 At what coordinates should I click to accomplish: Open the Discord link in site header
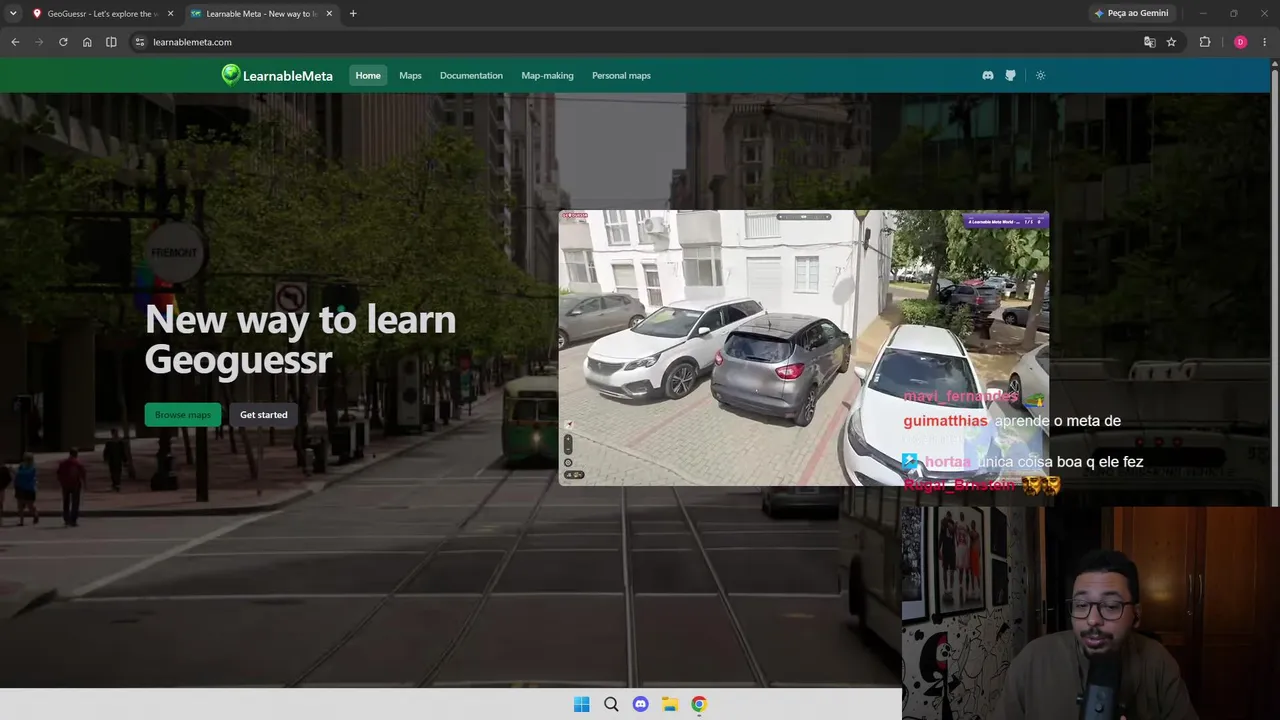(x=988, y=75)
